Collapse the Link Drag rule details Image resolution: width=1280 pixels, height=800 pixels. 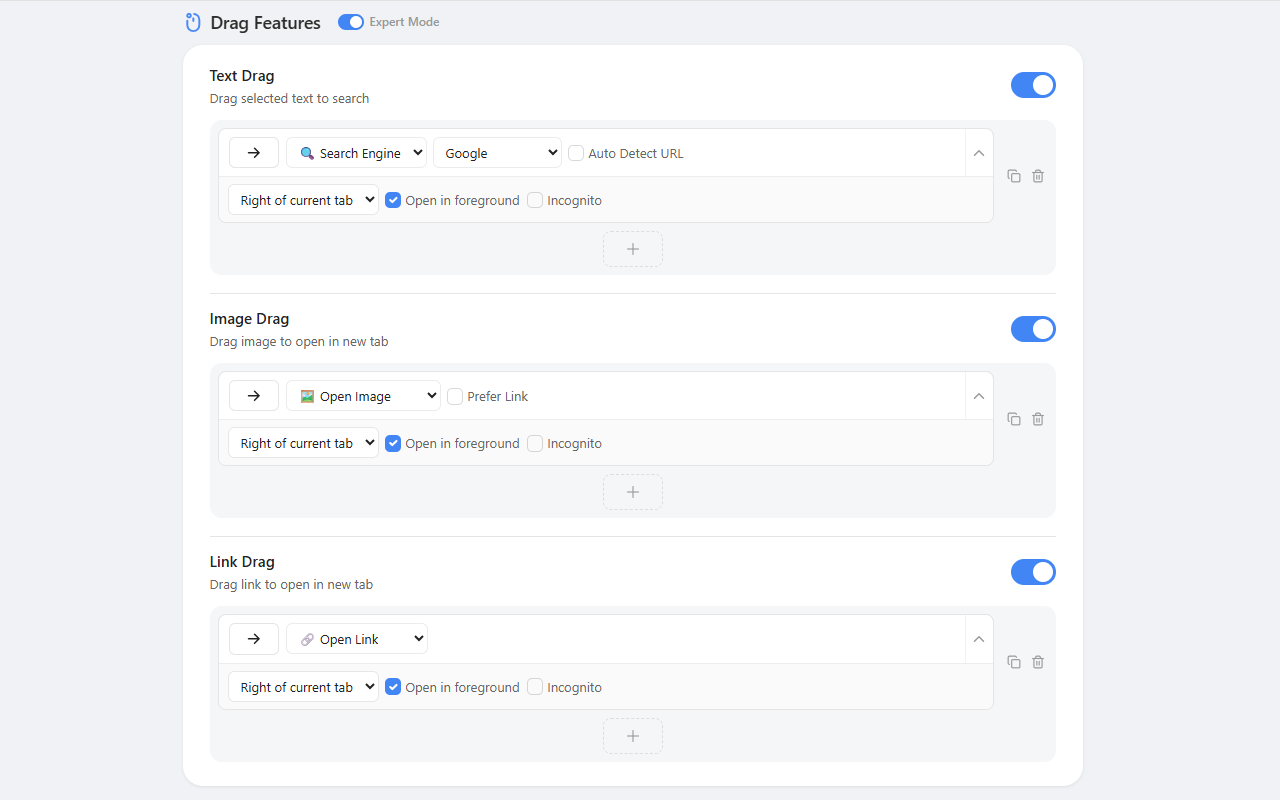click(979, 639)
